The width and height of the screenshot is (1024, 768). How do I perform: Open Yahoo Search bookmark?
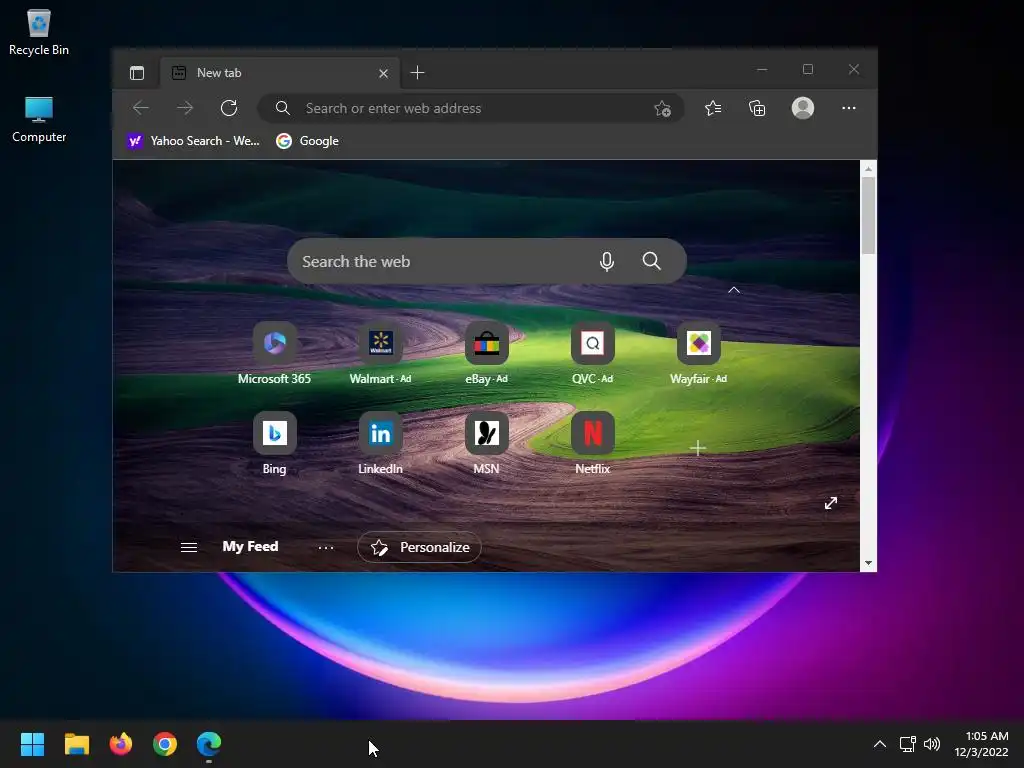(194, 141)
